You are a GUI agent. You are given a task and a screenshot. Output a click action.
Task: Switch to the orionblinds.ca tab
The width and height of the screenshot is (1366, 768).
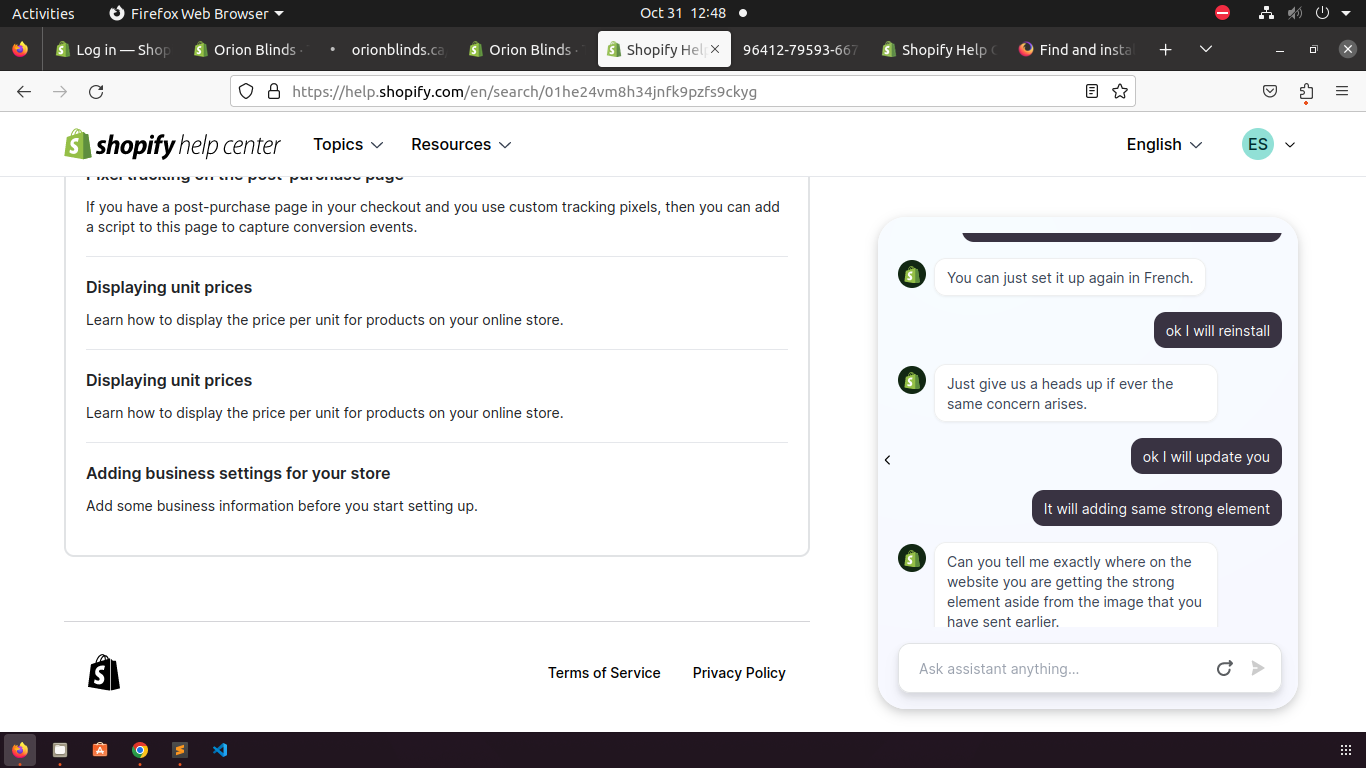tap(397, 50)
